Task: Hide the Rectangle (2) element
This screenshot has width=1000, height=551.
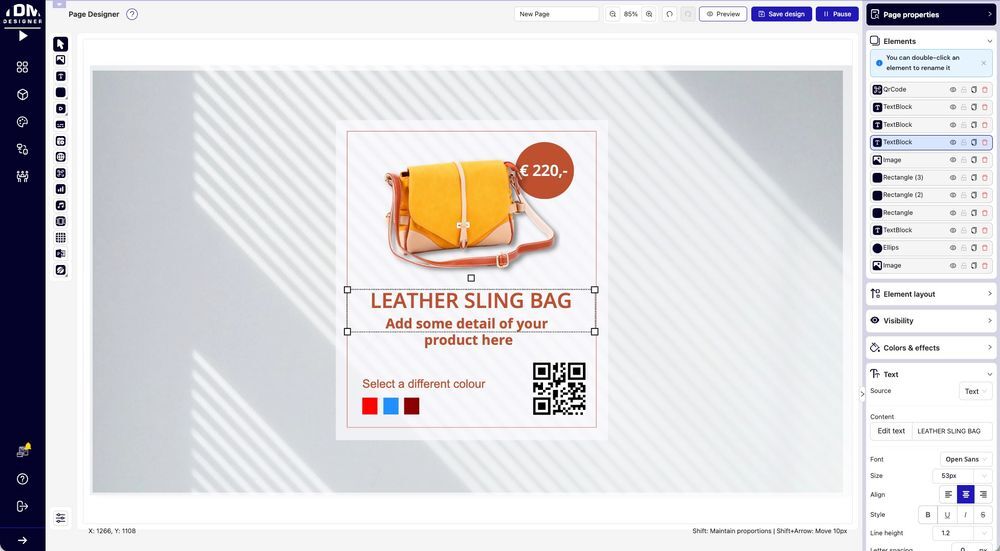Action: click(x=953, y=195)
